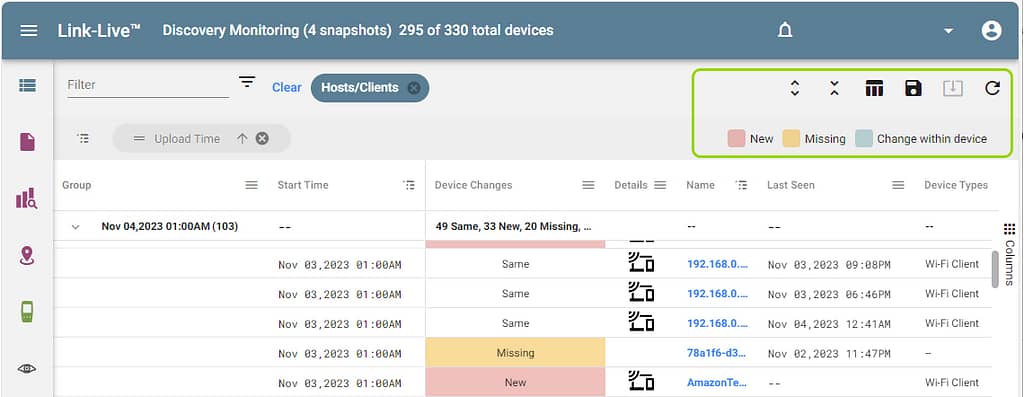Open the header dropdown arrow near the profile
The width and height of the screenshot is (1024, 397).
click(x=948, y=31)
